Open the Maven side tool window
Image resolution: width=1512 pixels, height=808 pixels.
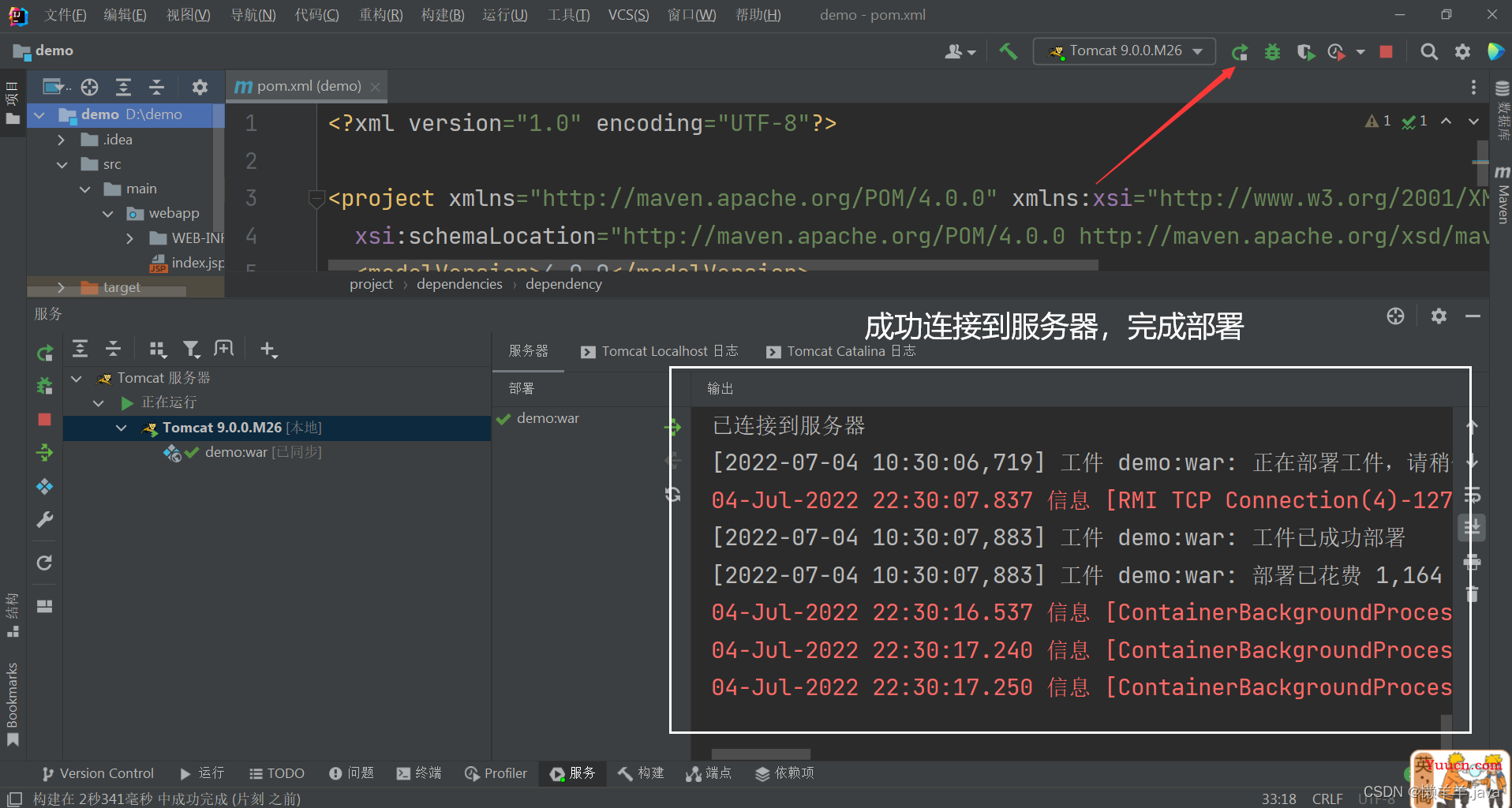(1502, 195)
